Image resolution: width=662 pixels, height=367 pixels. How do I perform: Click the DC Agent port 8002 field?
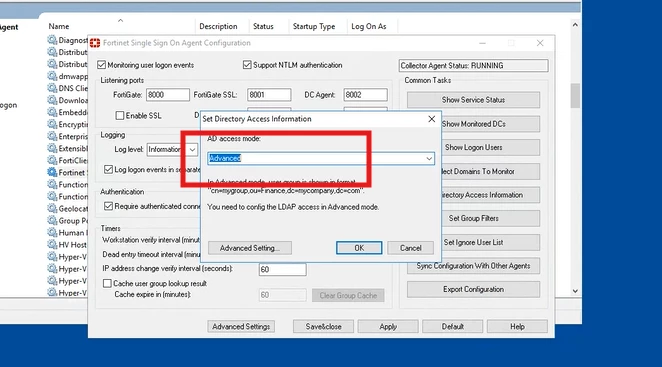tap(365, 95)
